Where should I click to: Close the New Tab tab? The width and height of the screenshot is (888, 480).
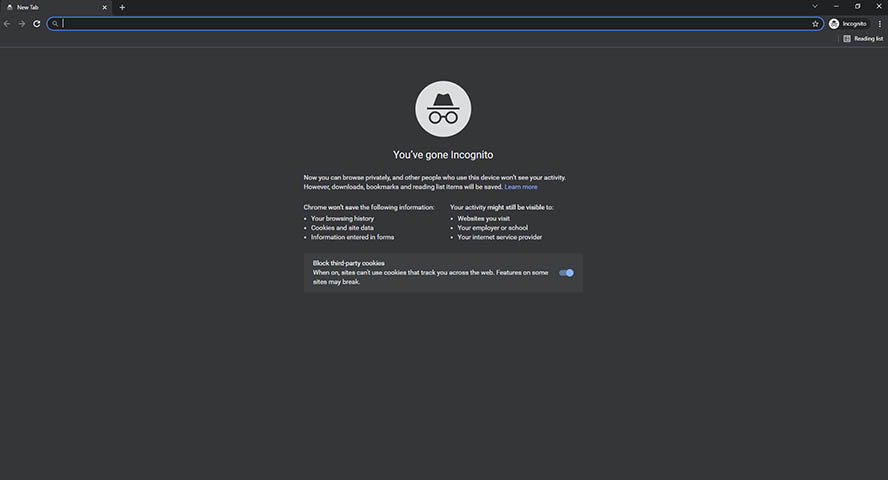[104, 7]
